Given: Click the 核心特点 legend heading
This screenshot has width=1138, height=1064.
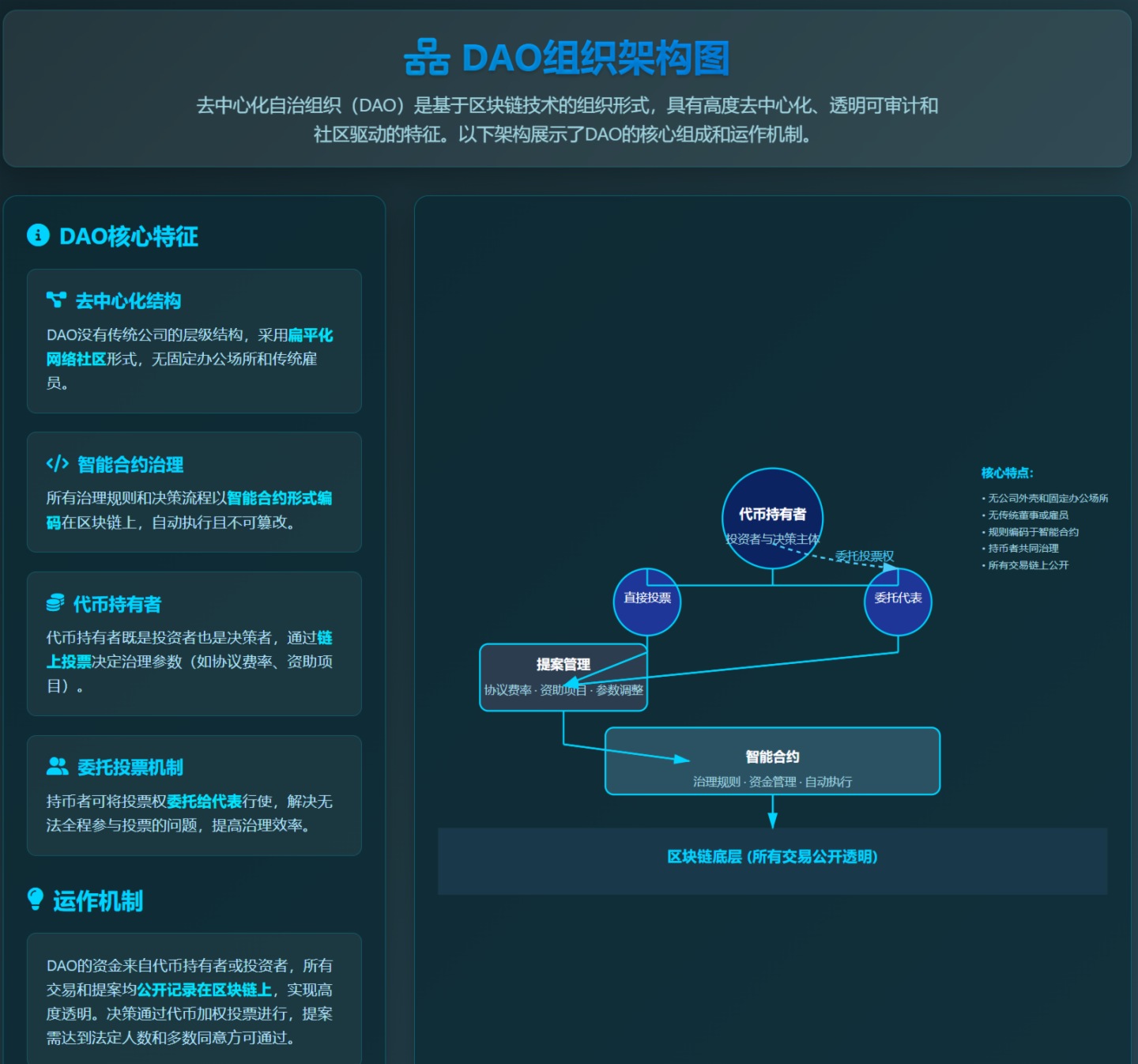Looking at the screenshot, I should (1007, 473).
